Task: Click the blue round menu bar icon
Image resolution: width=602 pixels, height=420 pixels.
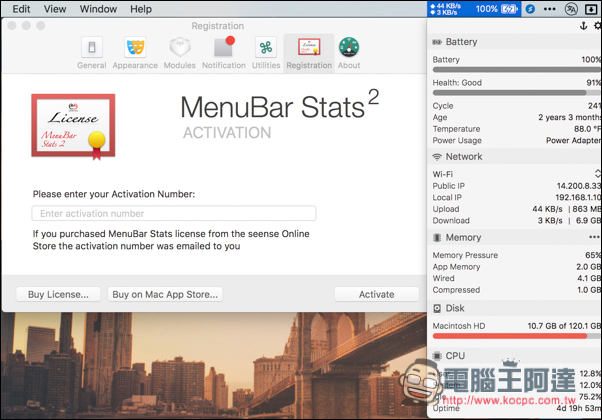Action: (530, 9)
